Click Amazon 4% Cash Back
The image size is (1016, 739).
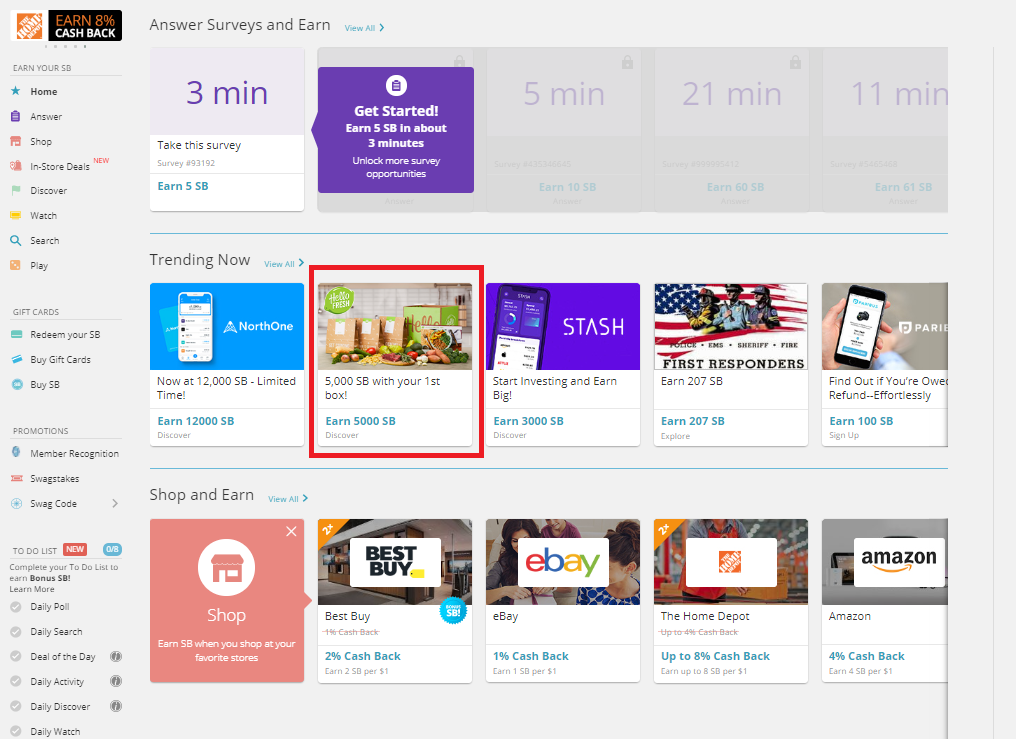[x=867, y=656]
